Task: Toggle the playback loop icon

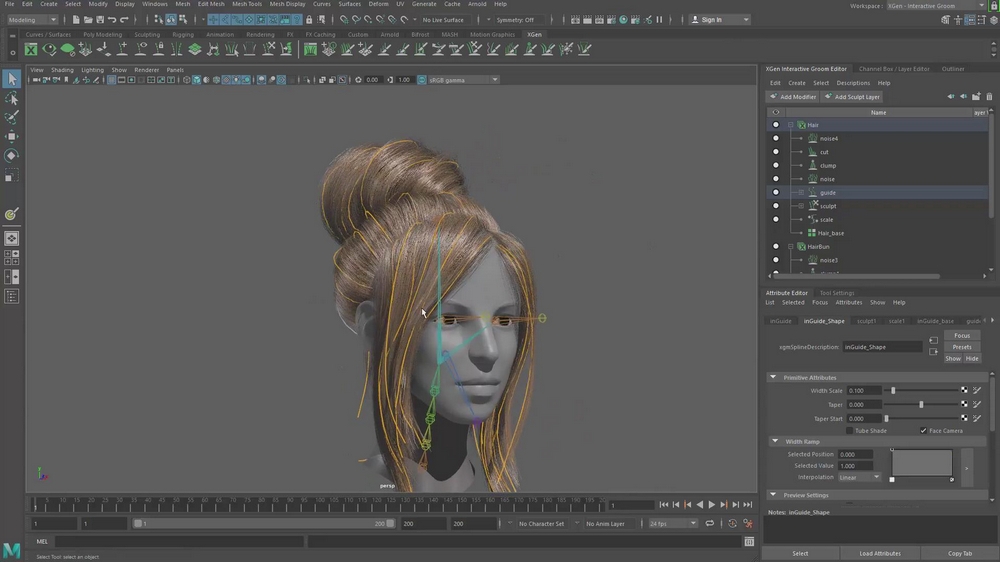Action: (x=709, y=524)
